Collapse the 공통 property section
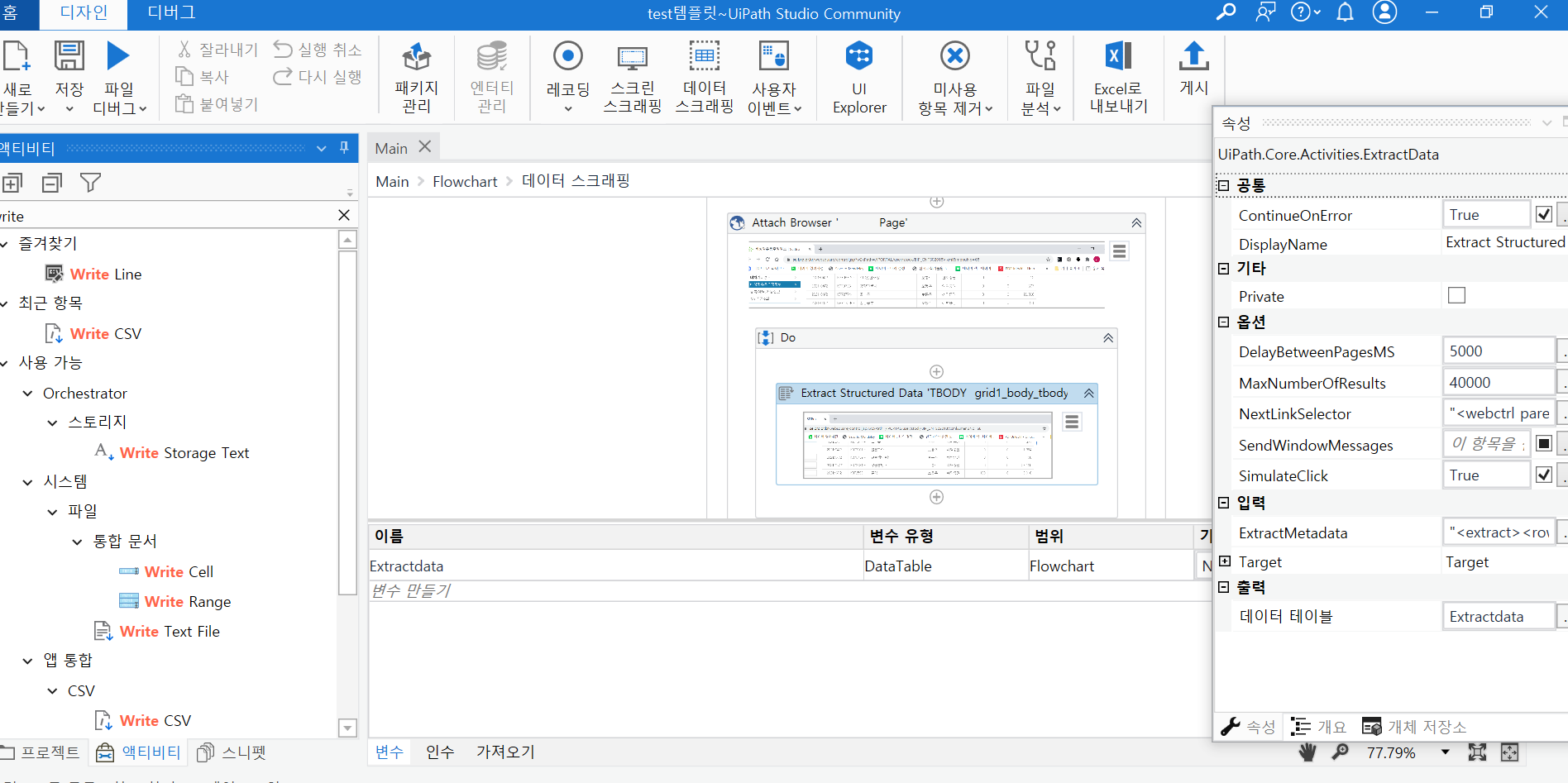Image resolution: width=1568 pixels, height=783 pixels. (x=1223, y=186)
